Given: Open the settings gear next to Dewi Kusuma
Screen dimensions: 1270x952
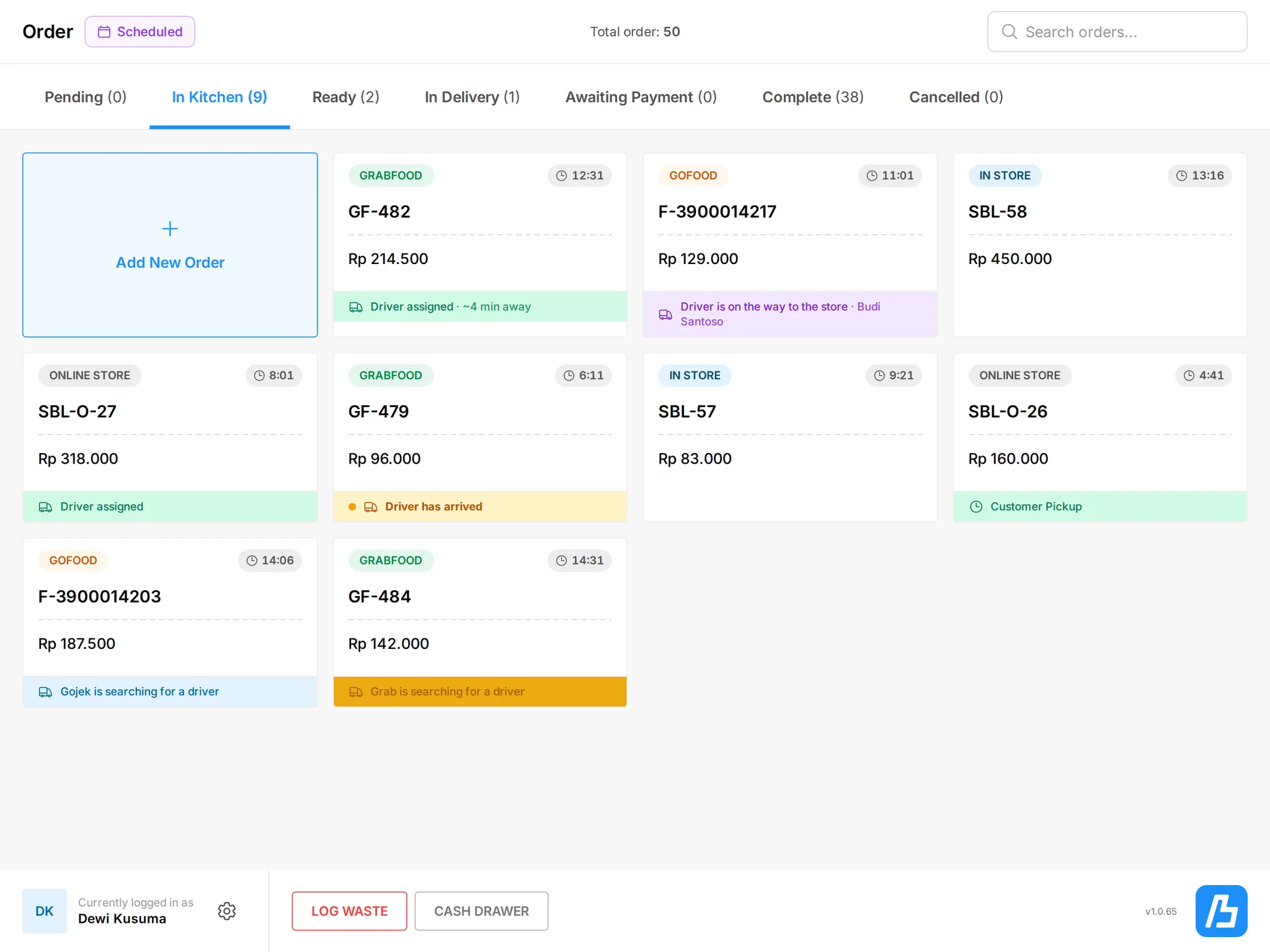Looking at the screenshot, I should 227,911.
